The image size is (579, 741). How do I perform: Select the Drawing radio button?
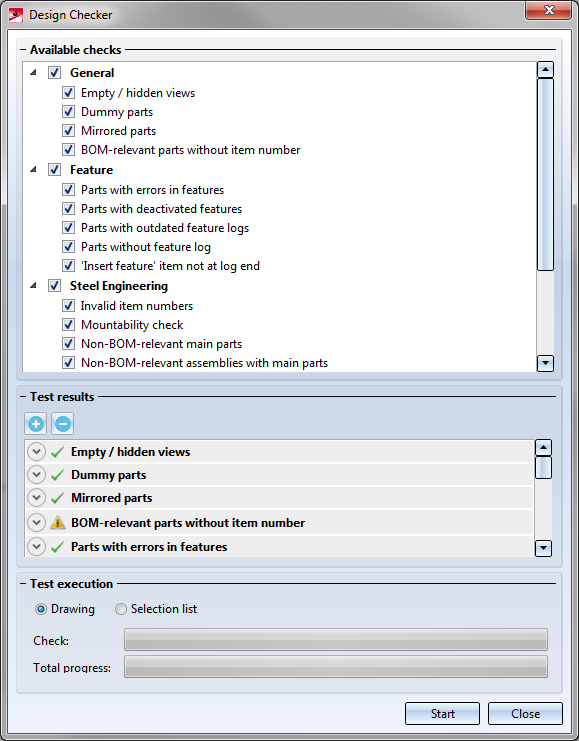(x=41, y=609)
